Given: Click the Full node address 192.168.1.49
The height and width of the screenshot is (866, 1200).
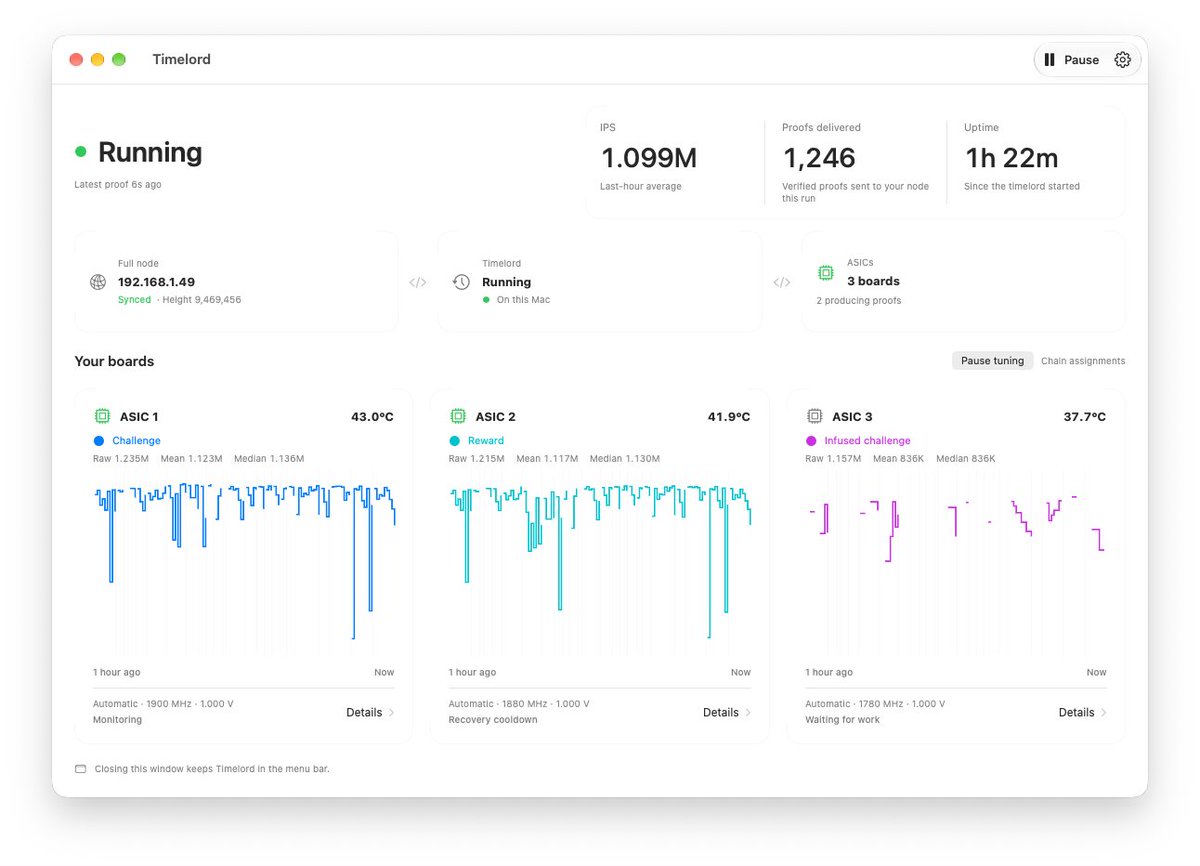Looking at the screenshot, I should click(156, 282).
